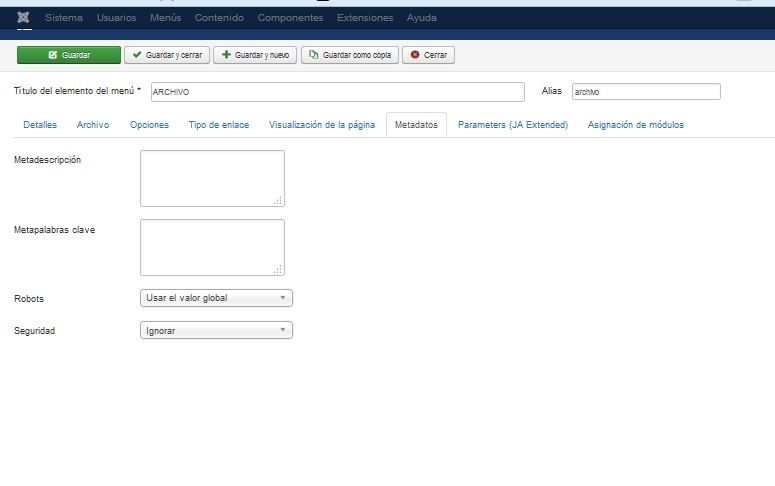Switch to Visualización de la página tab
775x486 pixels.
pos(322,125)
